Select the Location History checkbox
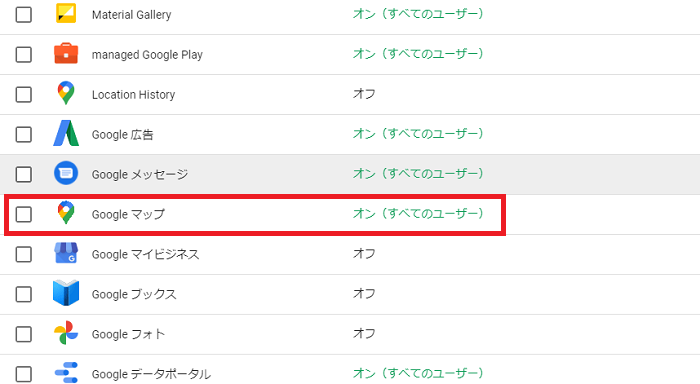Viewport: 700px width, 384px height. coord(24,95)
